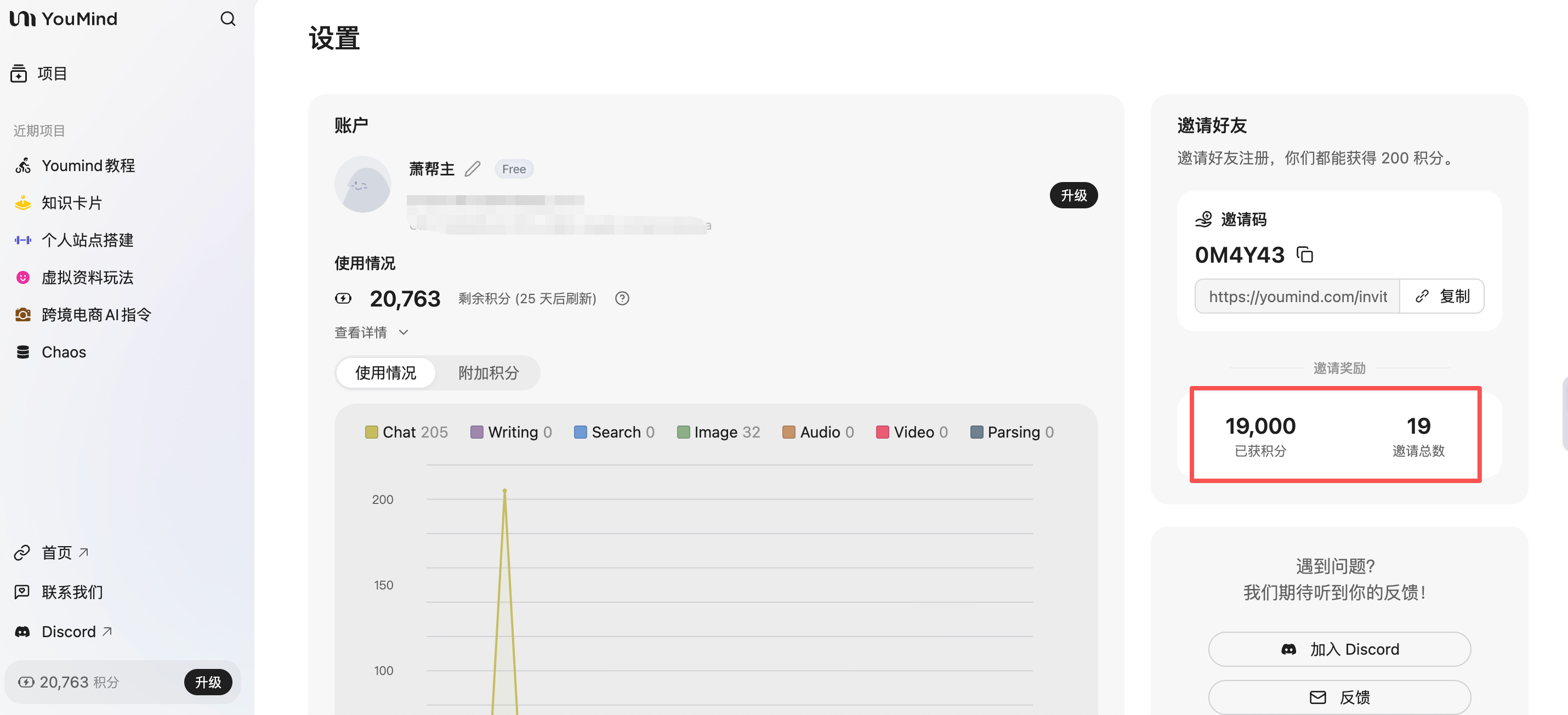Click the 升级 button in account card
The height and width of the screenshot is (715, 1568).
(1073, 195)
